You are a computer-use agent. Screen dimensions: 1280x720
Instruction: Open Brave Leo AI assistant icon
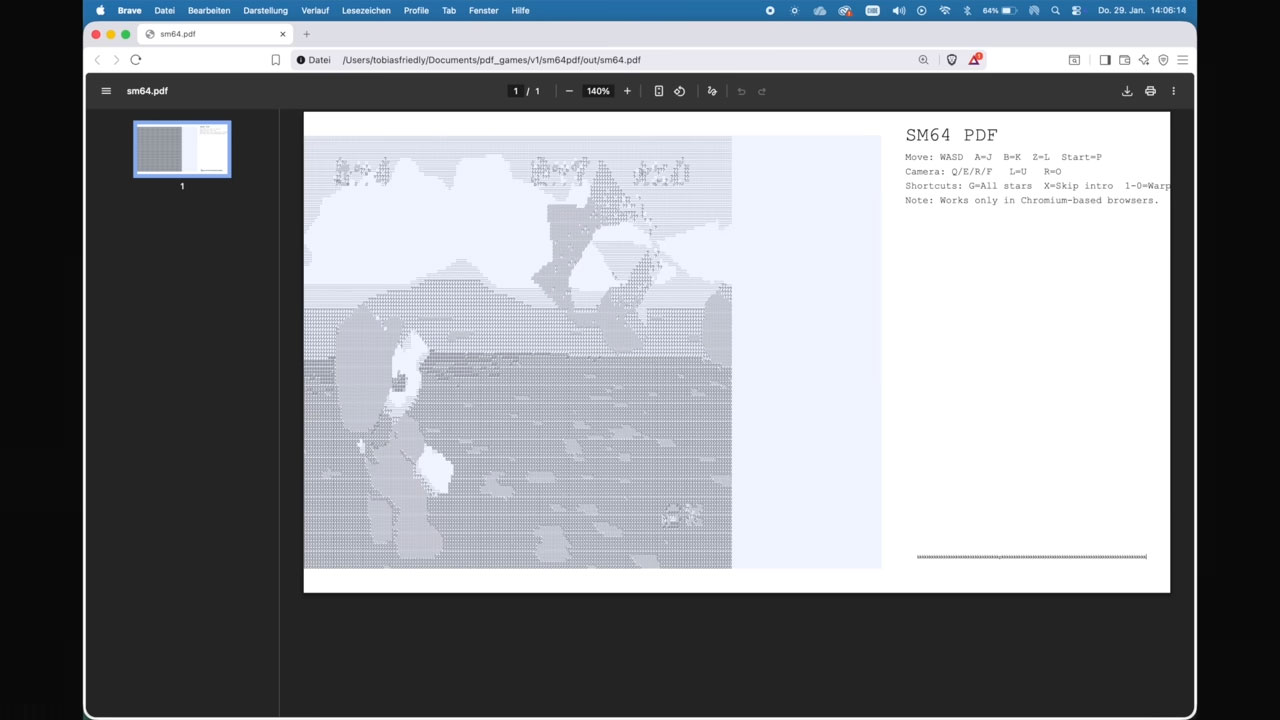pos(1144,60)
